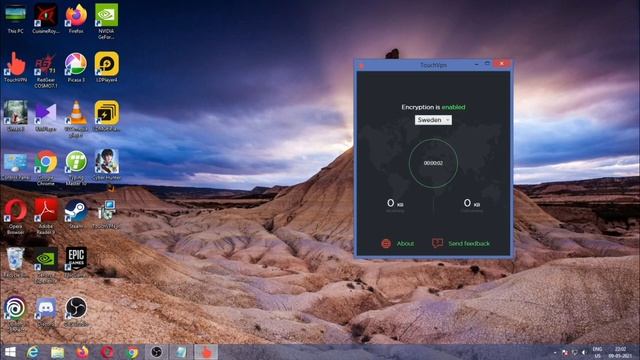
Task: Select the purple play-arrow desktop shortcut
Action: [x=45, y=116]
